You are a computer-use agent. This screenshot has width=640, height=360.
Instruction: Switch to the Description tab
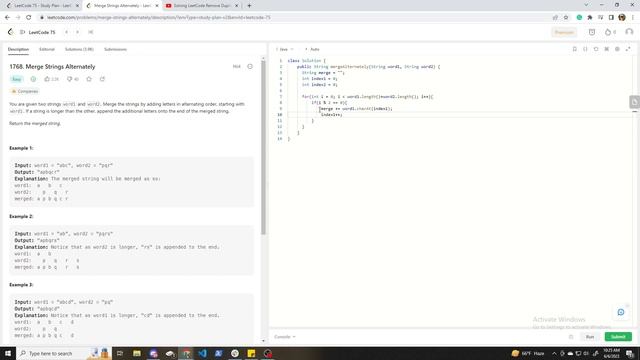(x=18, y=49)
